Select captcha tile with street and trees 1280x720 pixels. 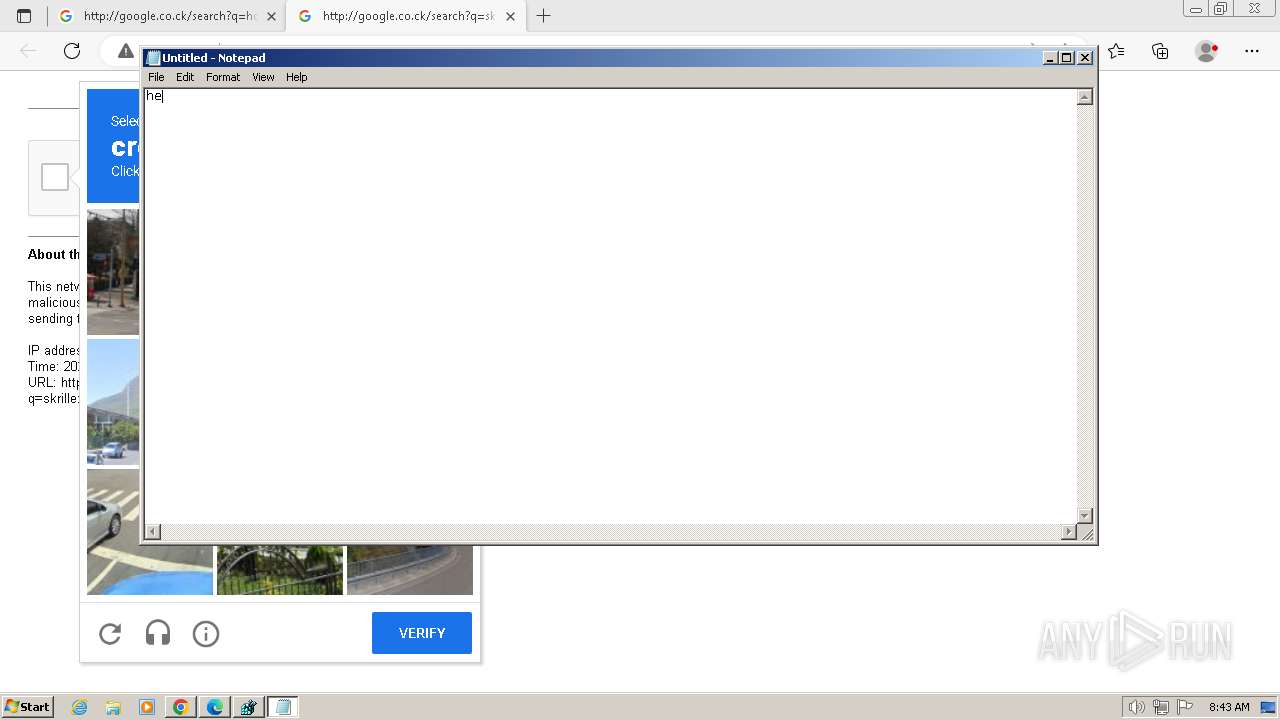113,272
